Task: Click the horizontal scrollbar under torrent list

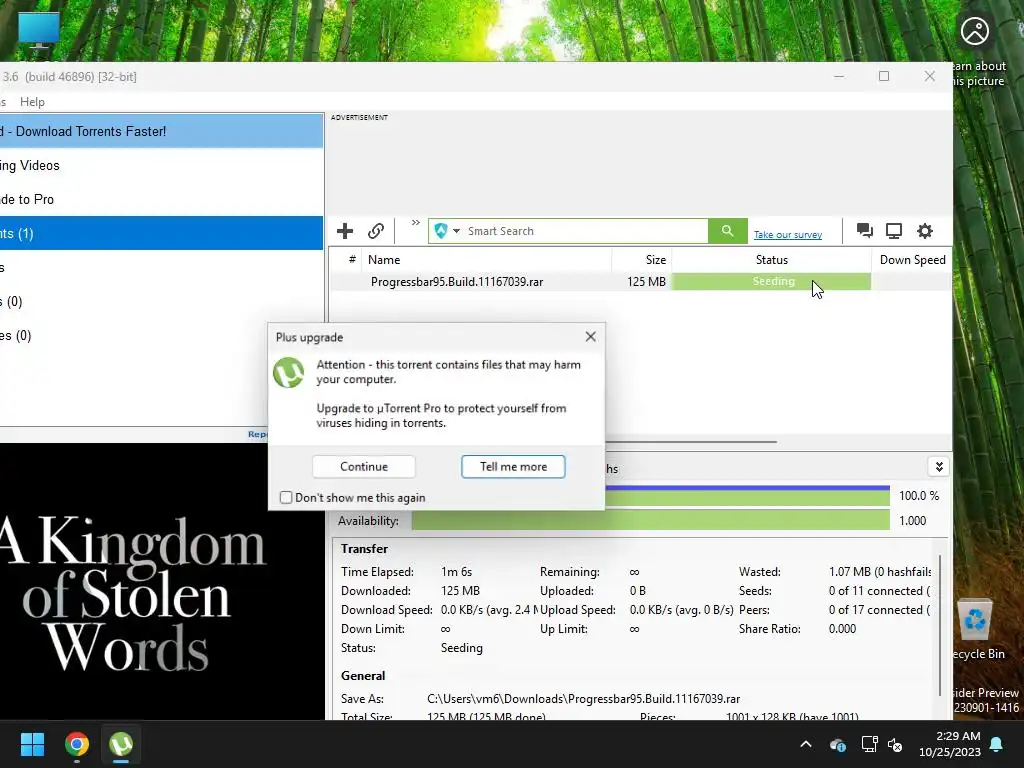Action: 691,441
